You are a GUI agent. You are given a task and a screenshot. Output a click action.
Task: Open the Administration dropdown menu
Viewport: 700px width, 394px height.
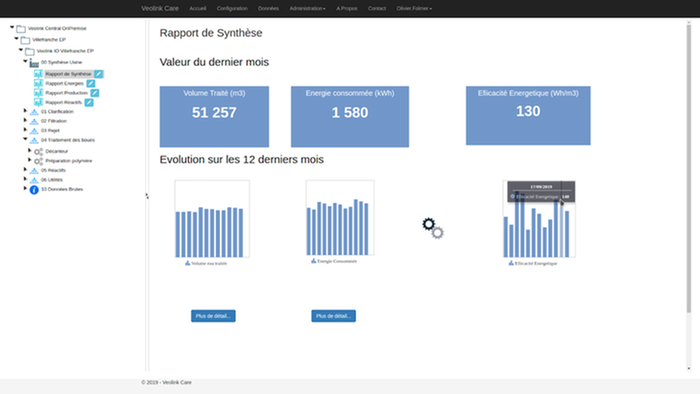tap(307, 8)
